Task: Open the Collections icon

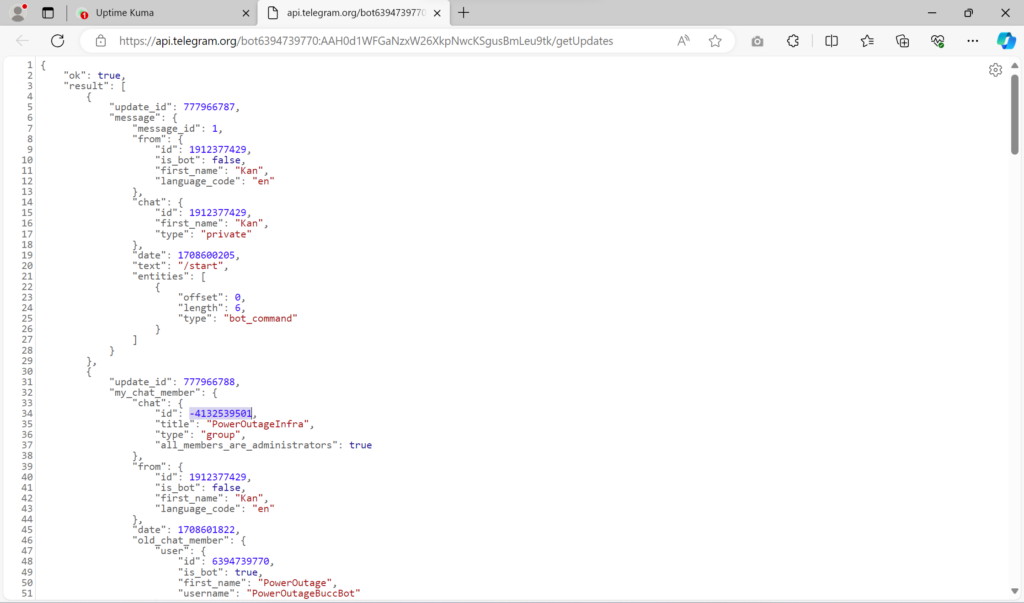Action: (x=902, y=41)
